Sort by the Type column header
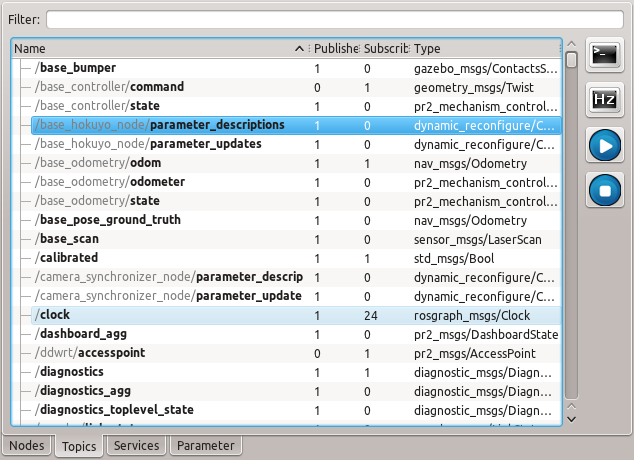Screen dimensions: 634x460 pyautogui.click(x=485, y=49)
